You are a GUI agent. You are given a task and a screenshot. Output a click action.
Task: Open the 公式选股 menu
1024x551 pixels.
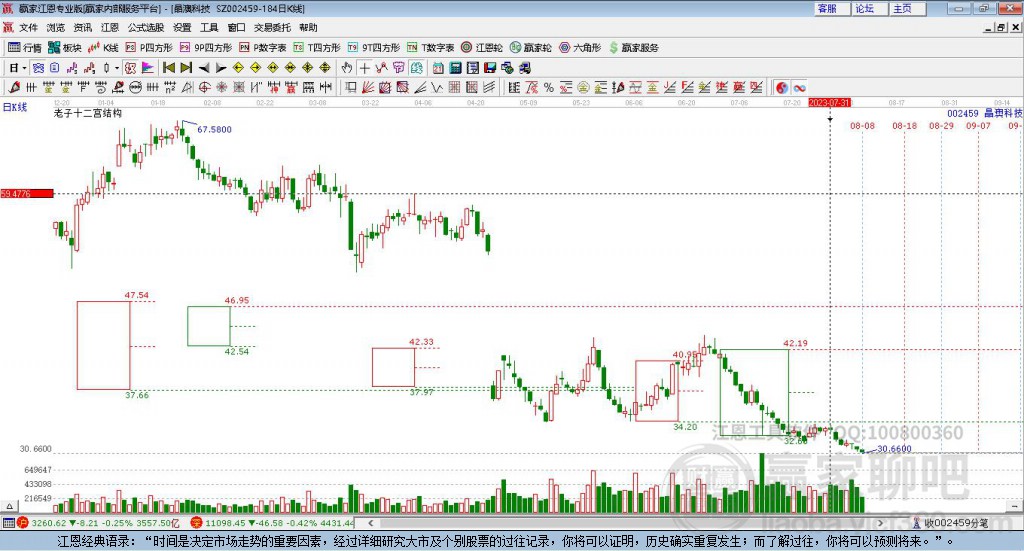point(146,27)
